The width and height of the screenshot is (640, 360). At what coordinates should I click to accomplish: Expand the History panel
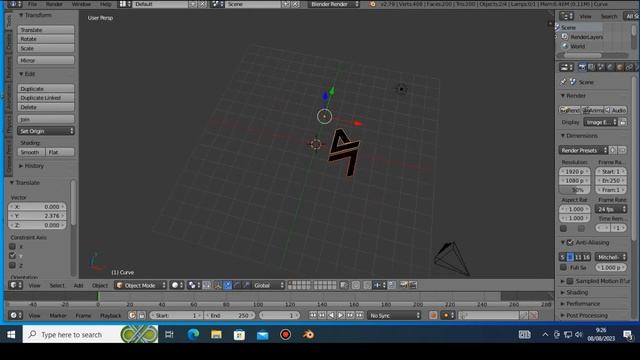[x=31, y=166]
